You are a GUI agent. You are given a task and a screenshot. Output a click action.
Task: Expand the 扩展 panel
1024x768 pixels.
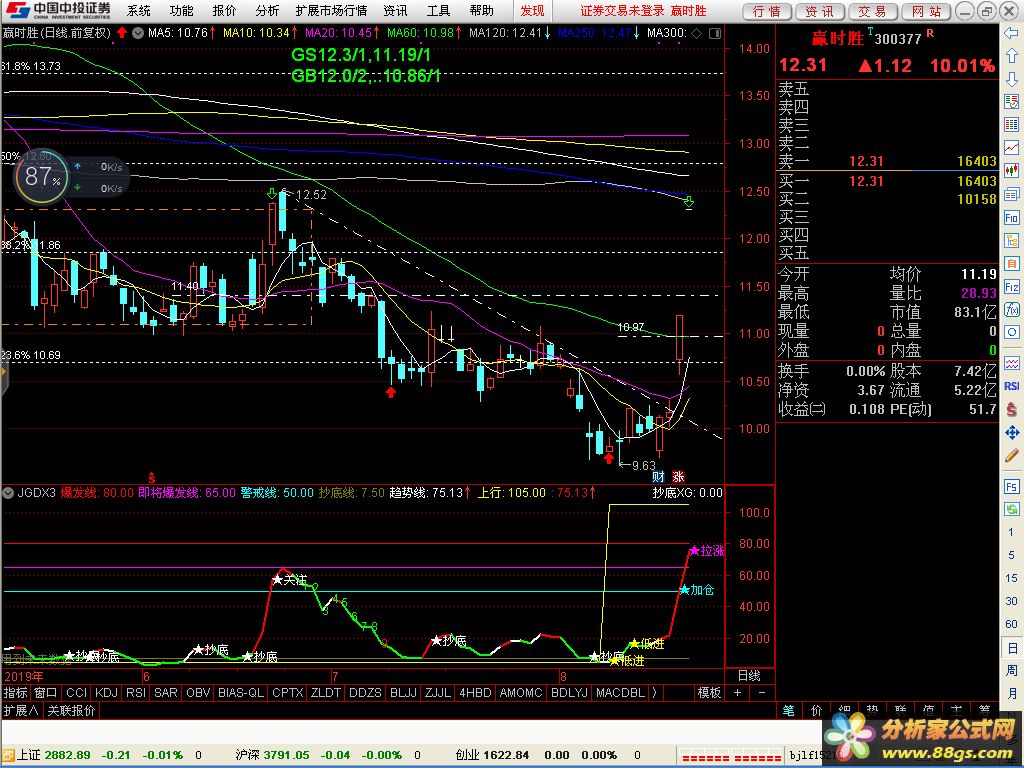(x=21, y=711)
